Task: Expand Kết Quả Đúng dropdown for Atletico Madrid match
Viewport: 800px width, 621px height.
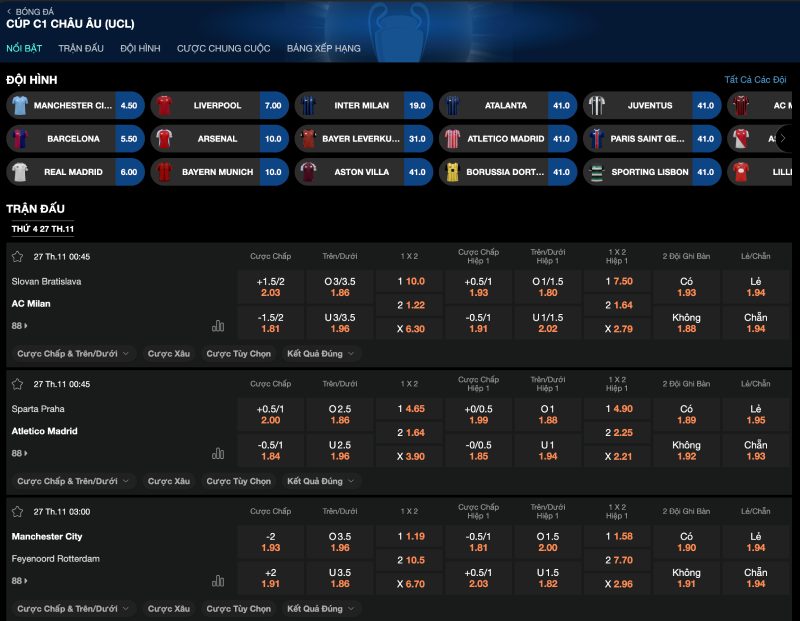Action: click(320, 481)
